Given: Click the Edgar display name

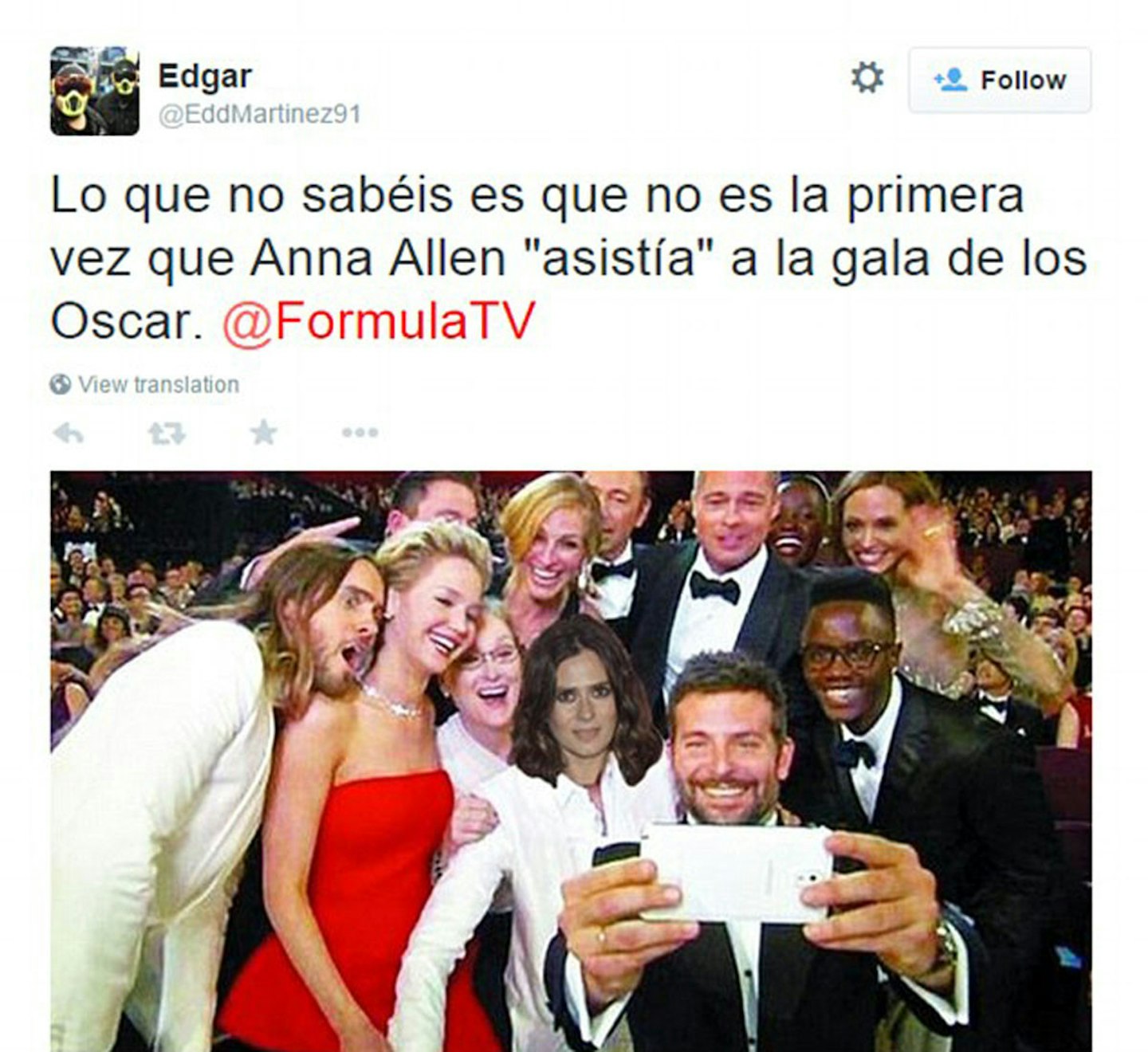Looking at the screenshot, I should click(205, 77).
